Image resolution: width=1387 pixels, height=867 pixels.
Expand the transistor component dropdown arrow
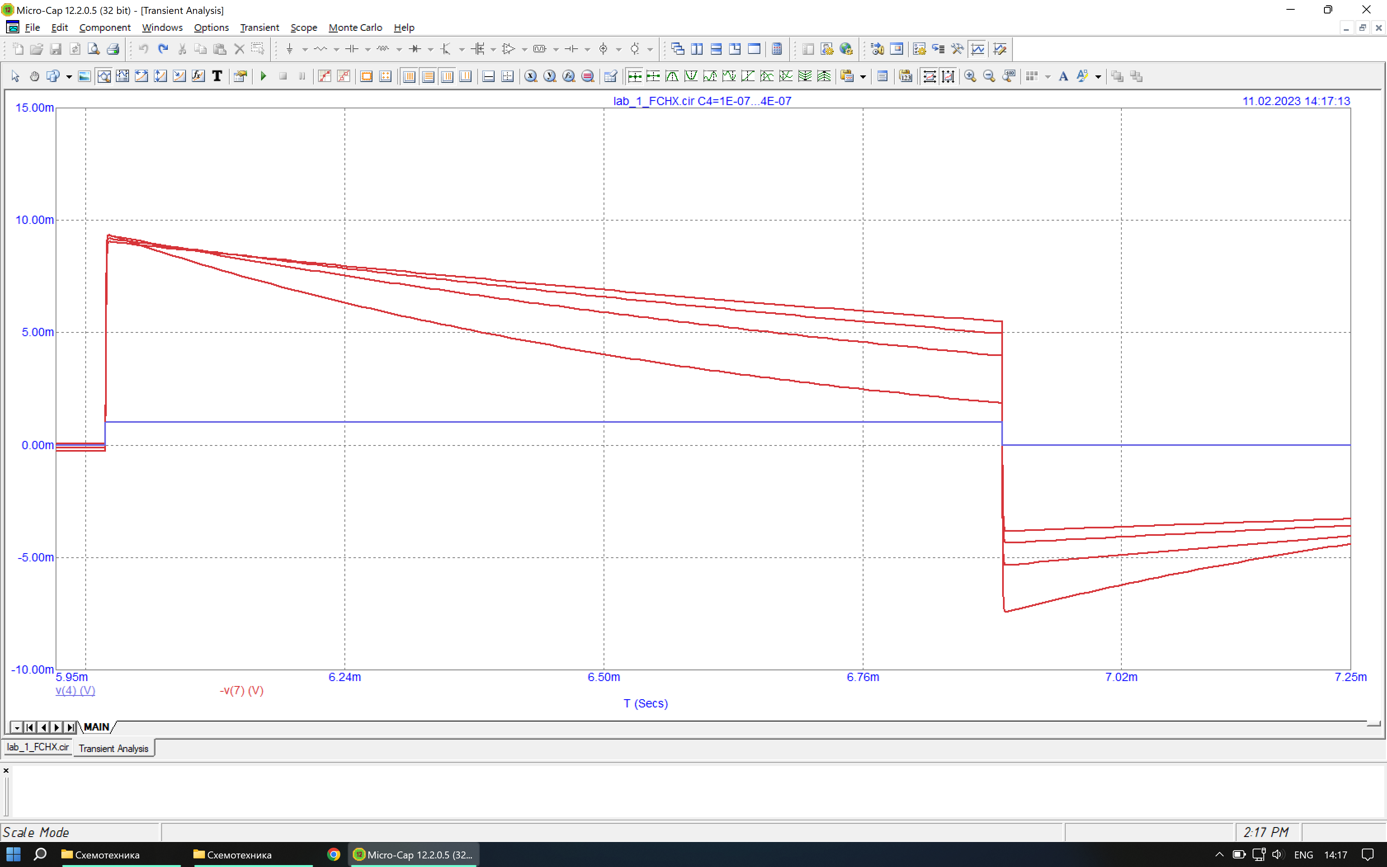click(462, 49)
